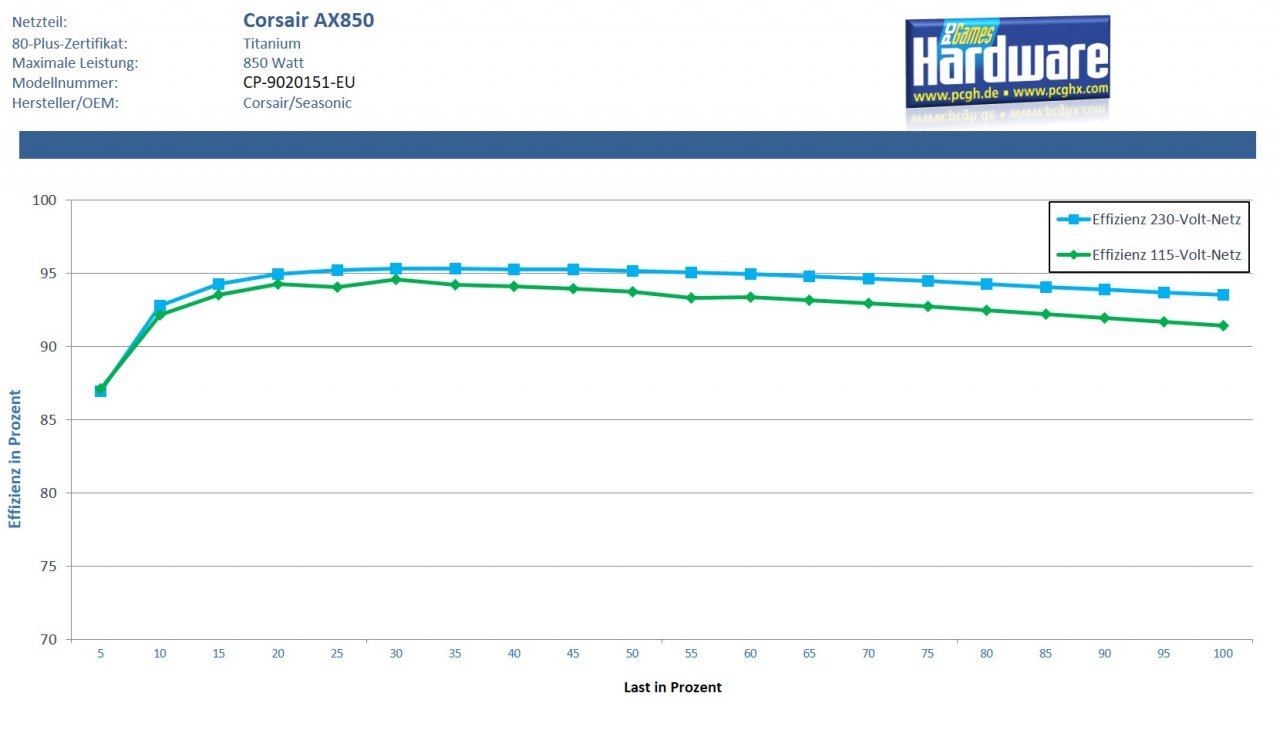1280x730 pixels.
Task: Click blue 230-Volt data point at 30% load
Action: pyautogui.click(x=396, y=269)
